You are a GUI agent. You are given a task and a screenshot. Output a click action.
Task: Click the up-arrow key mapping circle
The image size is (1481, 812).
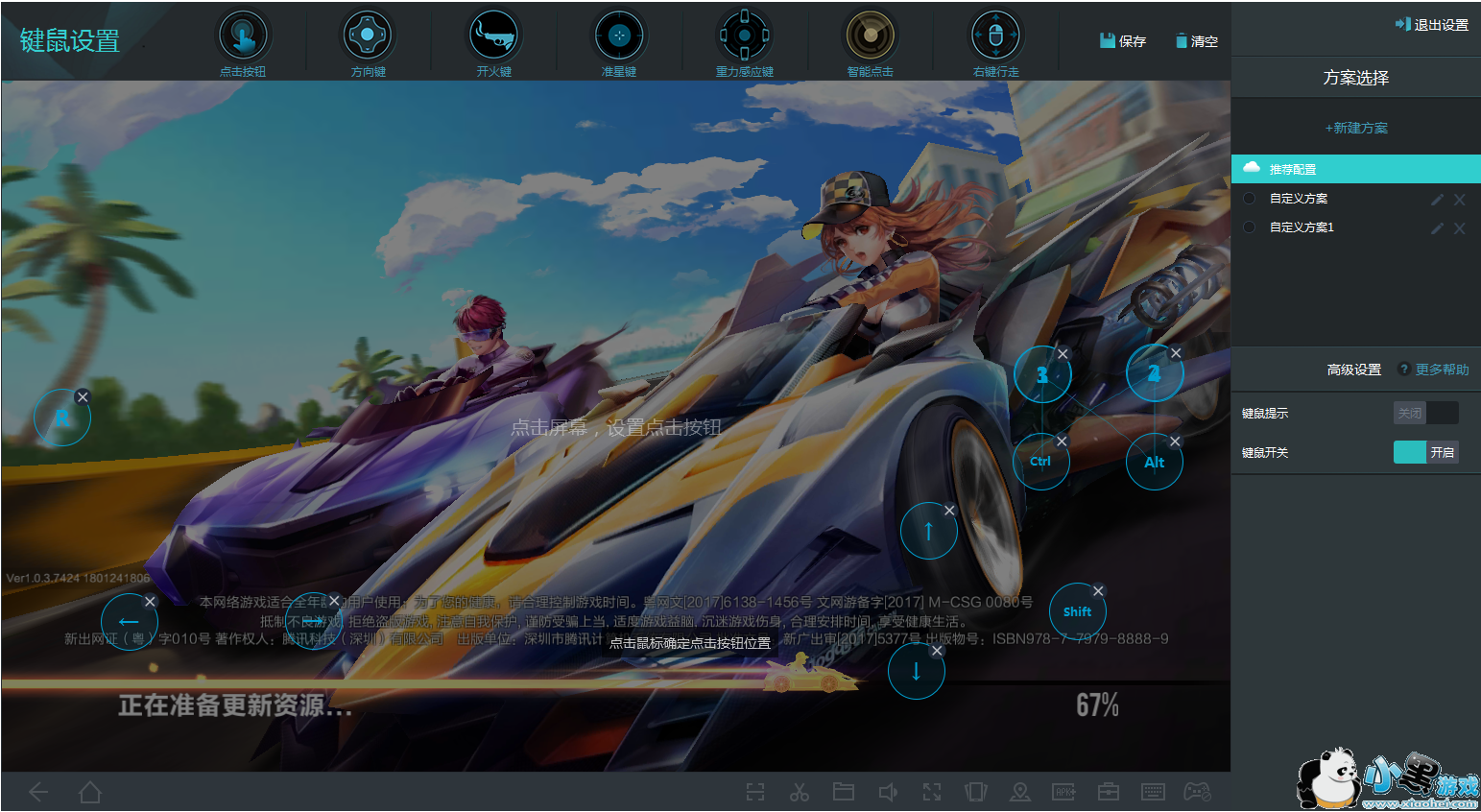coord(928,531)
